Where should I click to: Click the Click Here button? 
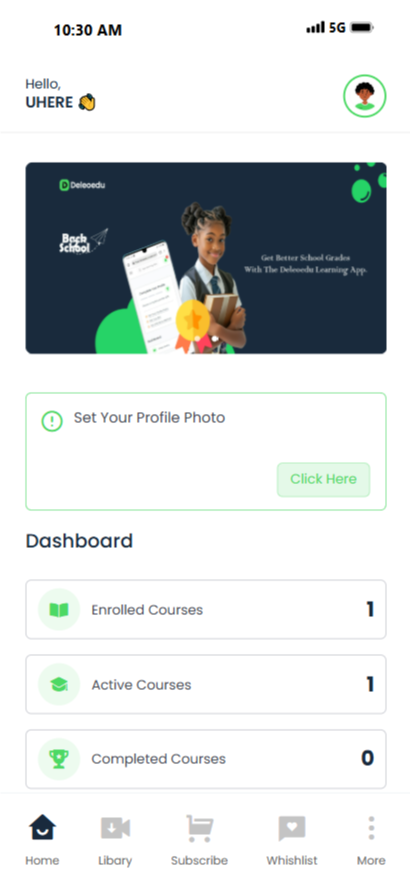[x=323, y=480]
